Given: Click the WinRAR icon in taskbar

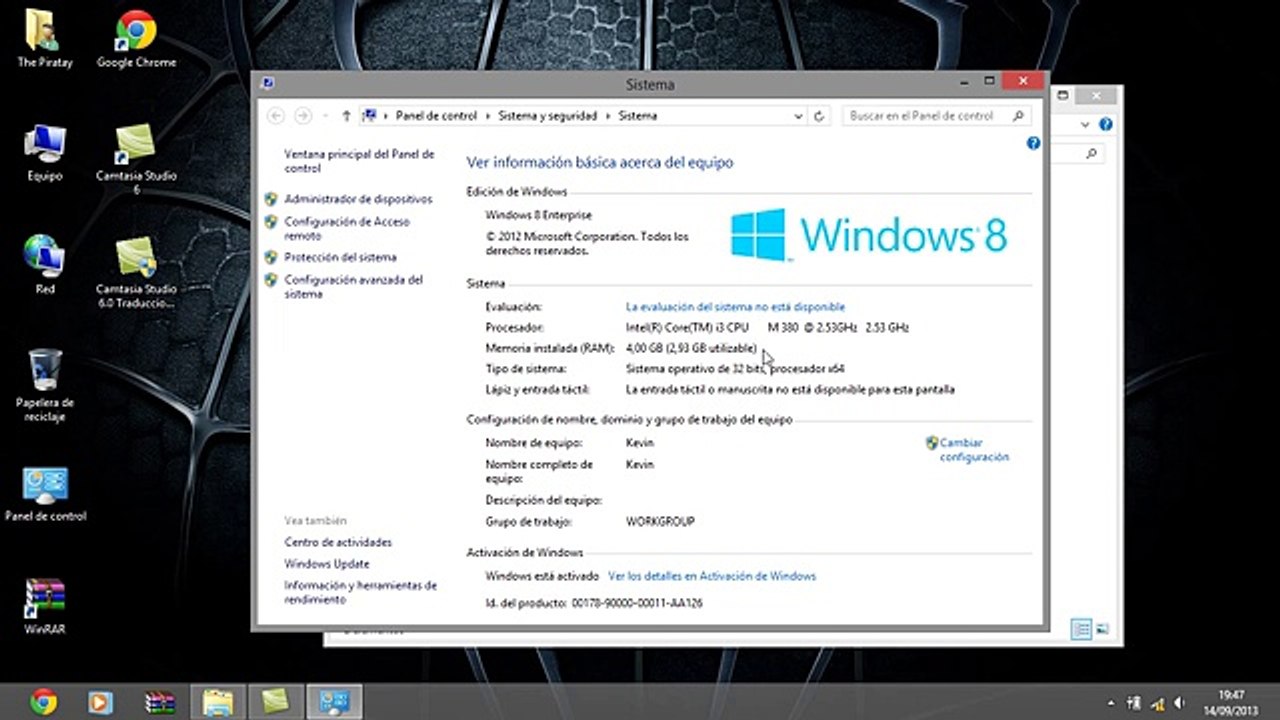Looking at the screenshot, I should (160, 702).
